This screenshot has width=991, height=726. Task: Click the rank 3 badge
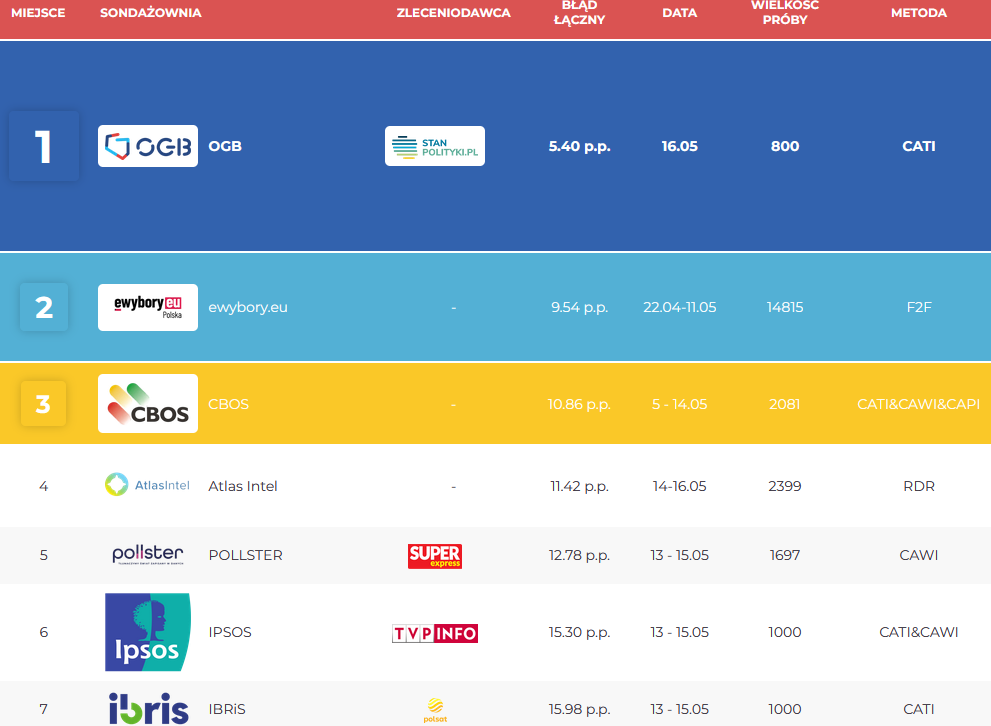(x=43, y=404)
